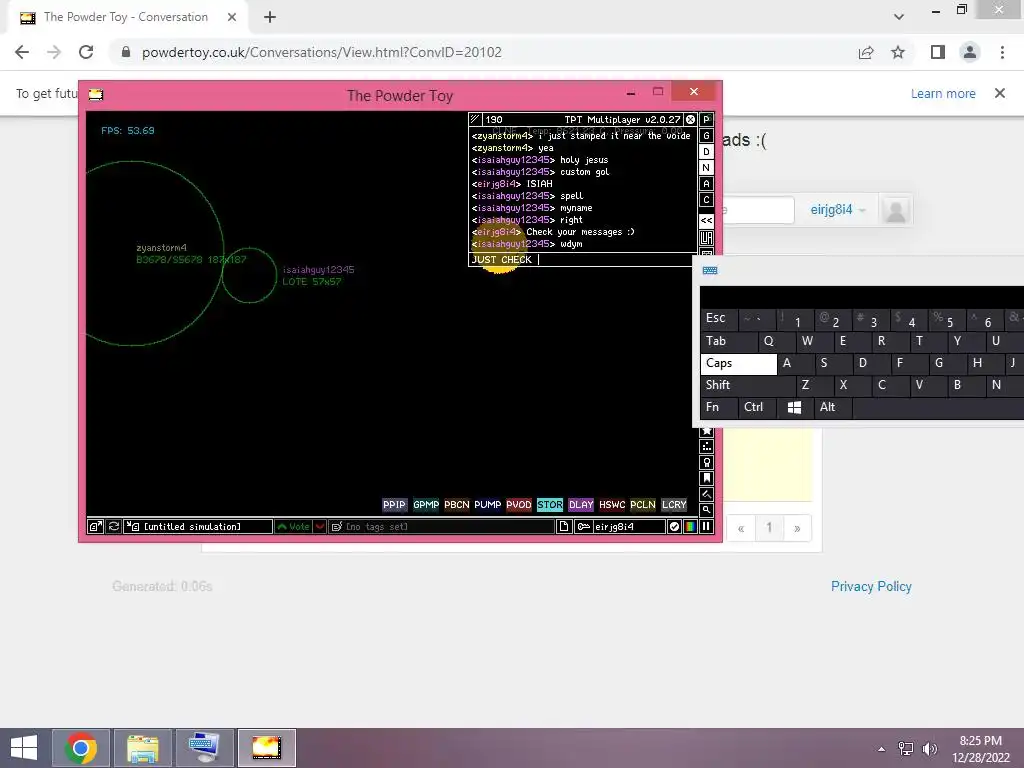Toggle the N (Newtonian gravity) sidebar button
This screenshot has height=768, width=1024.
point(706,168)
